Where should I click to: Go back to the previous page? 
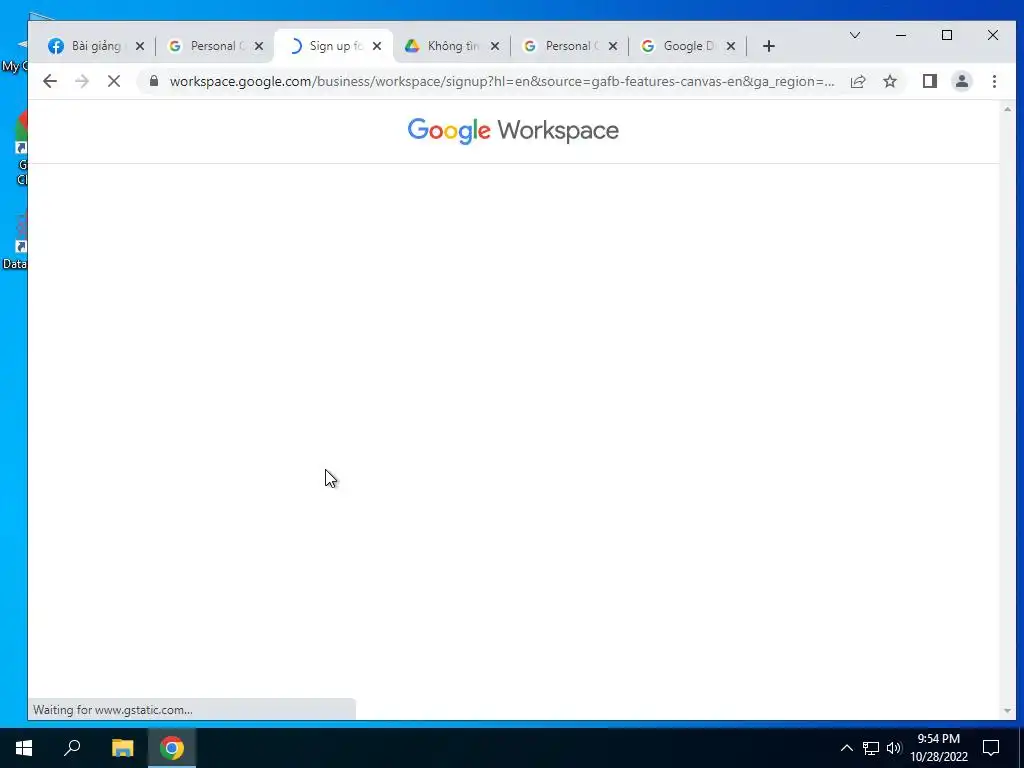click(x=50, y=81)
